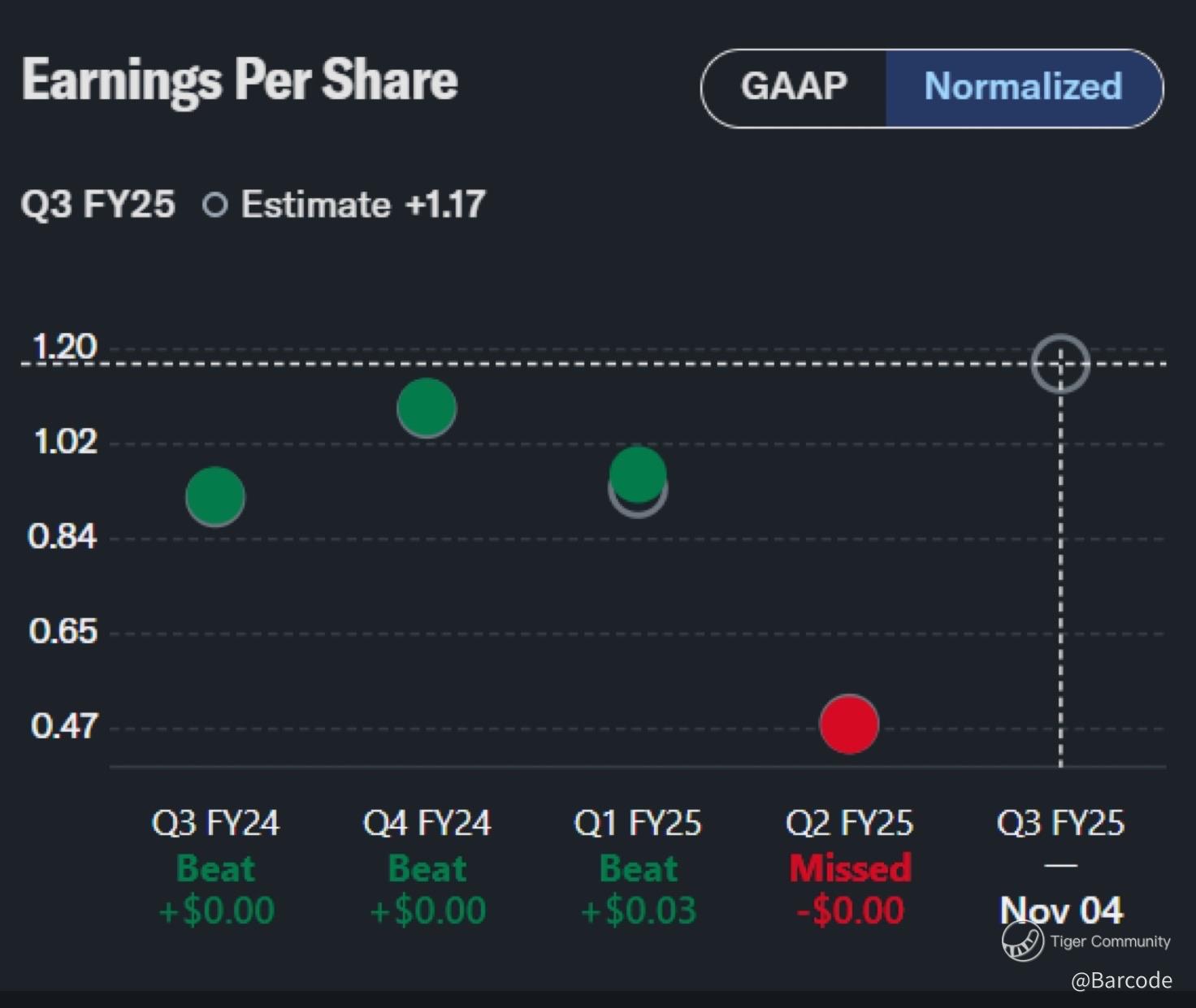Image resolution: width=1196 pixels, height=1008 pixels.
Task: Click the Nov 04 earnings date
Action: [1060, 909]
